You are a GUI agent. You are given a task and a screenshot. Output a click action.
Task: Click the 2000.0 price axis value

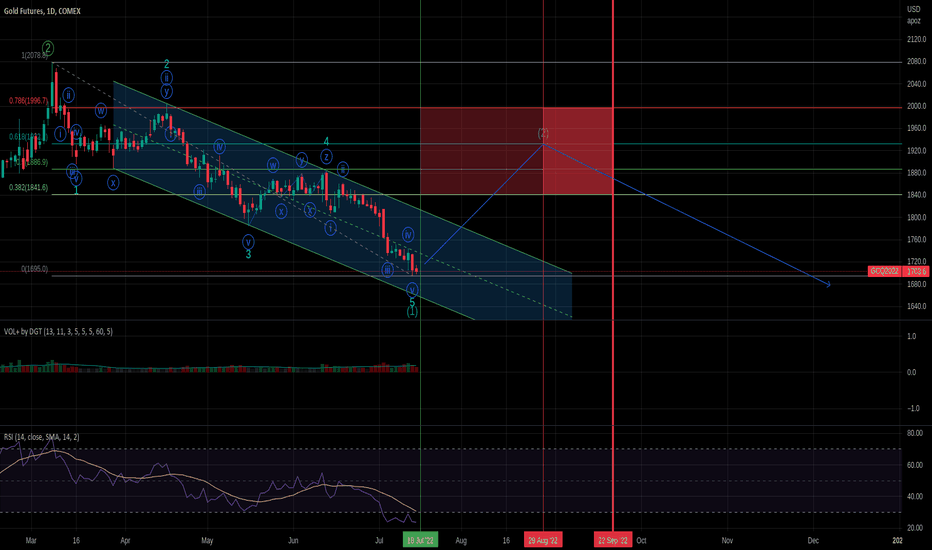point(916,106)
